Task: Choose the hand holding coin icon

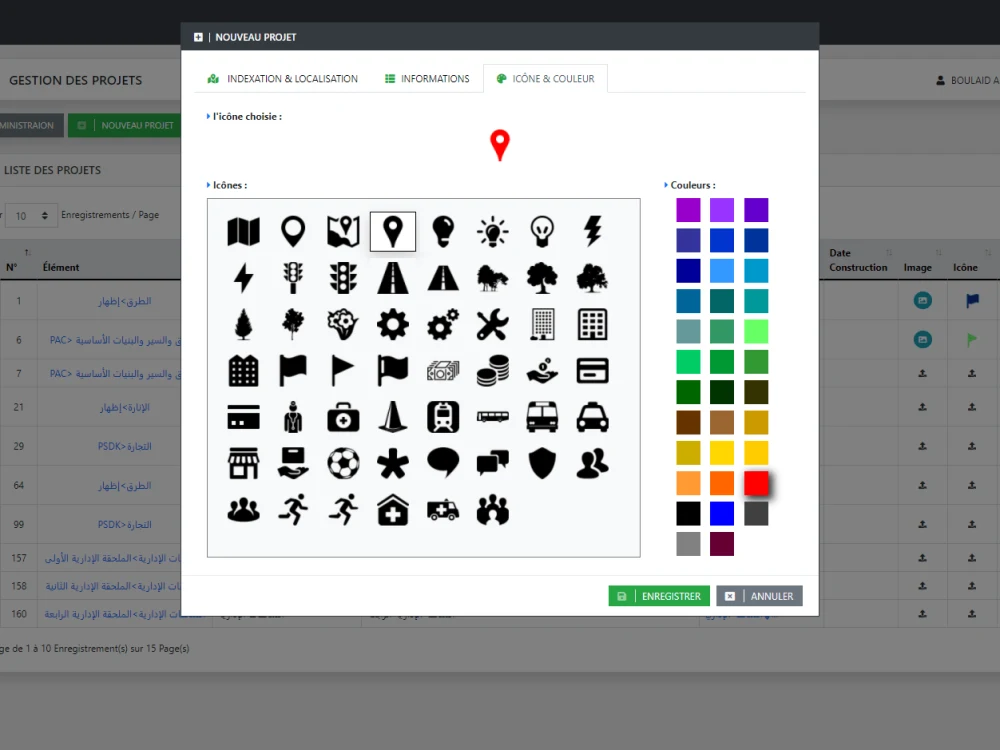Action: [x=542, y=371]
